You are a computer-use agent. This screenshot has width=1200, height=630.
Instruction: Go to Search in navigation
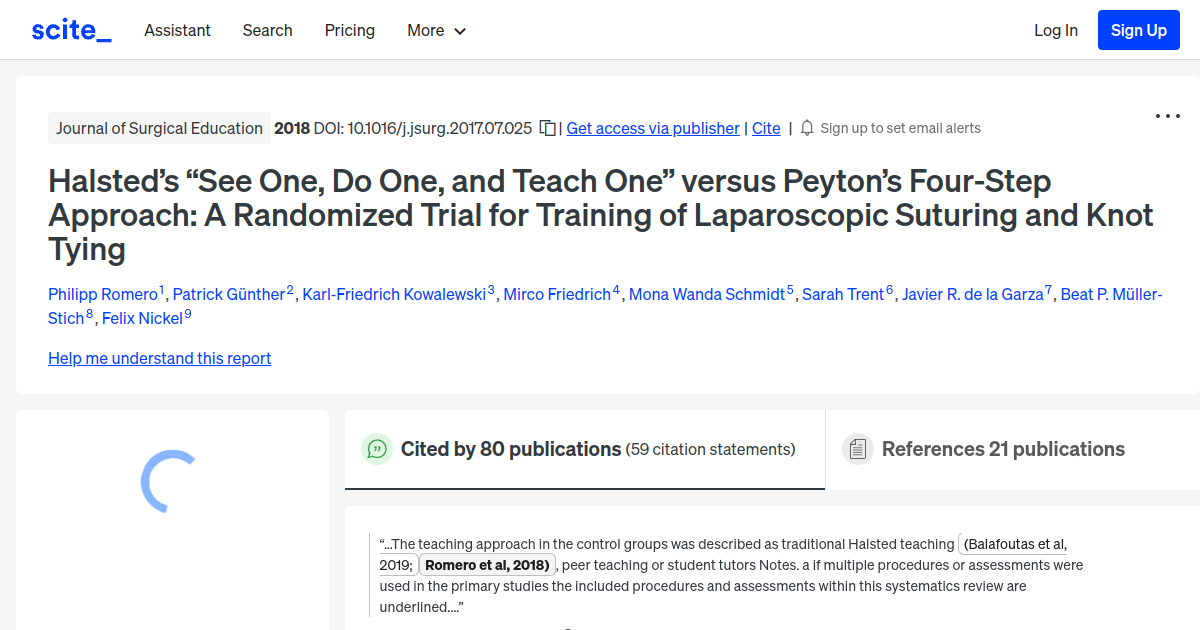pos(267,30)
